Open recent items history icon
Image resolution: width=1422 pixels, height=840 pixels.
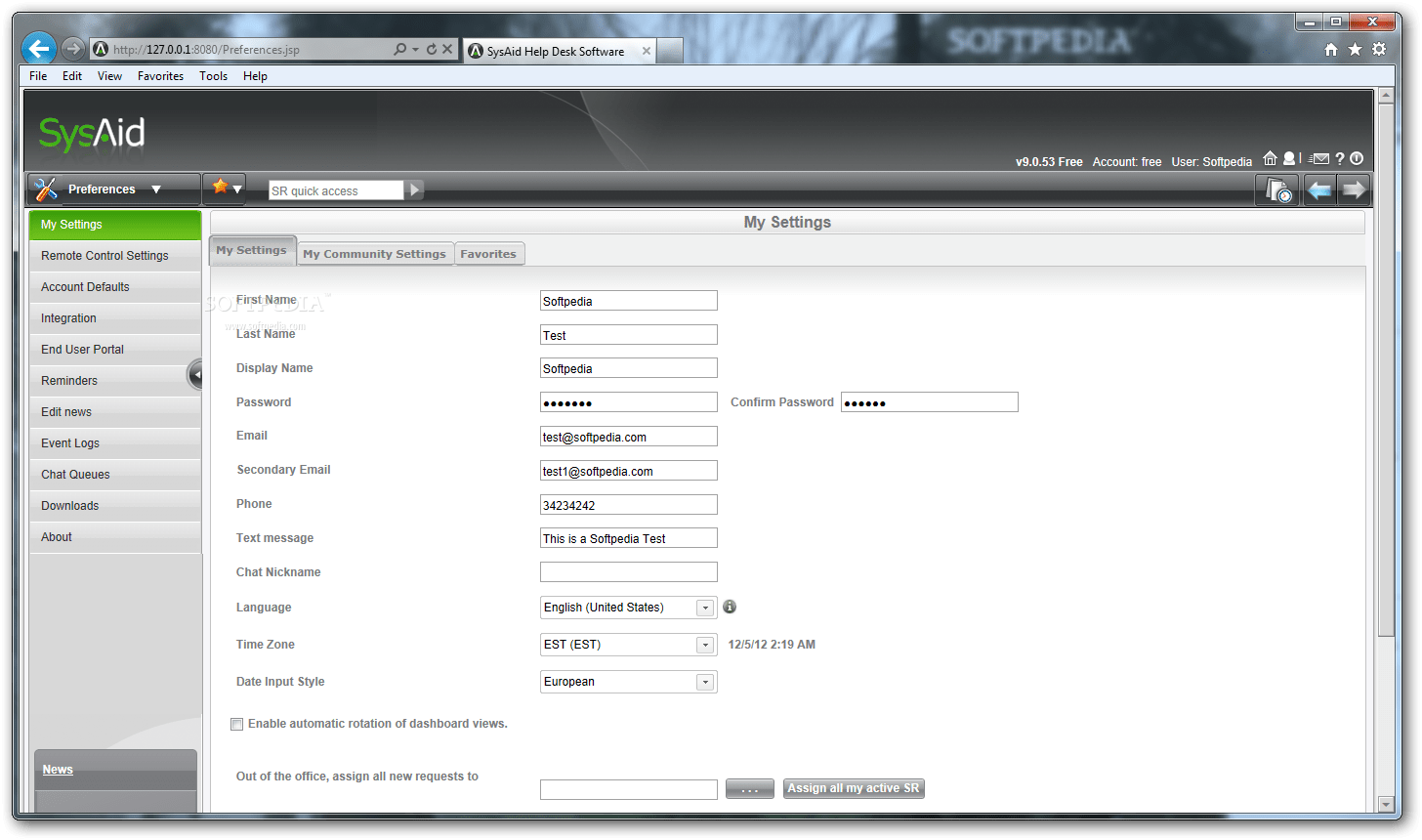click(x=1277, y=189)
